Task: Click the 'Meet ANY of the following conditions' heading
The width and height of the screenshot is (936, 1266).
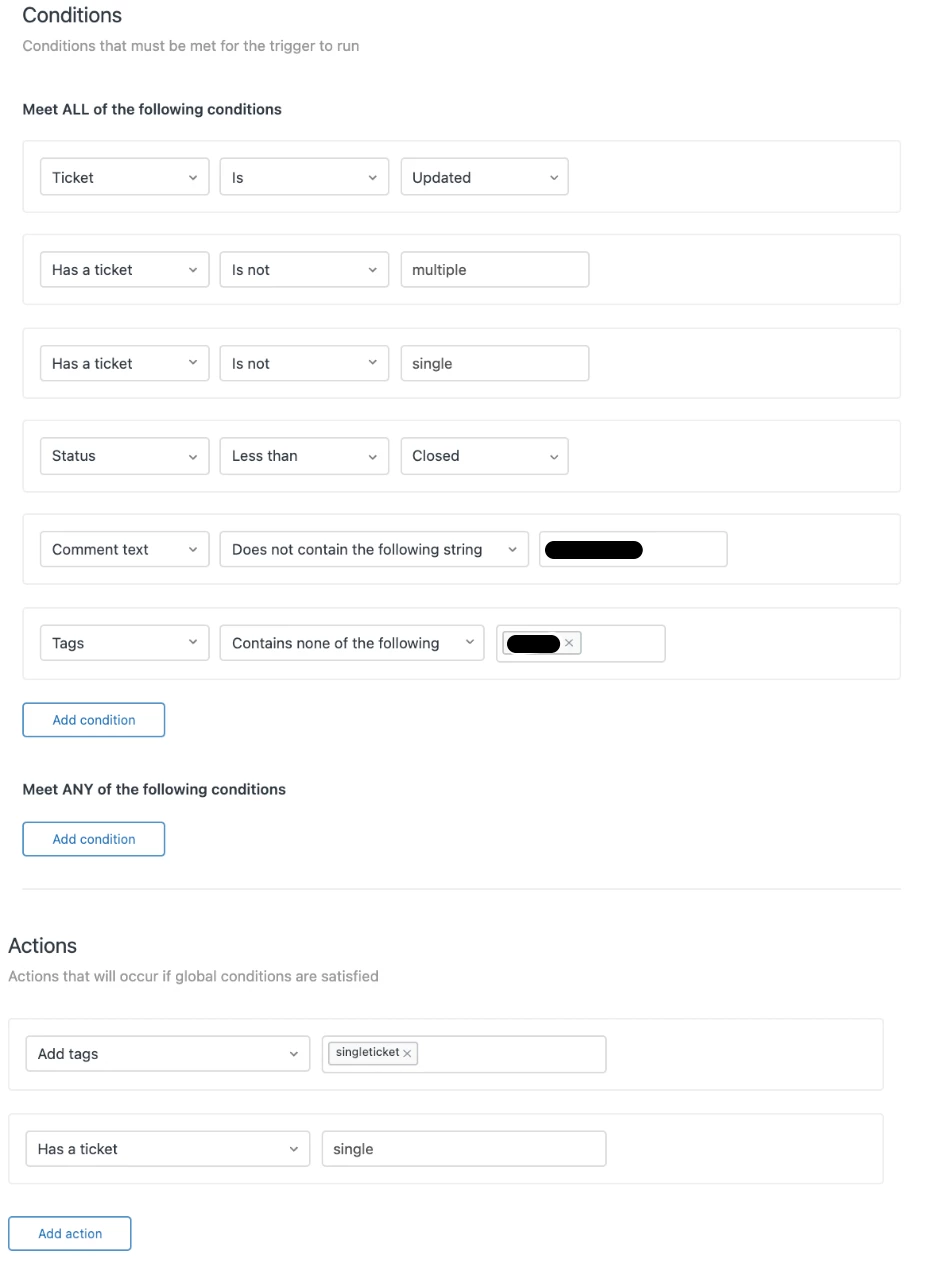Action: [x=154, y=790]
